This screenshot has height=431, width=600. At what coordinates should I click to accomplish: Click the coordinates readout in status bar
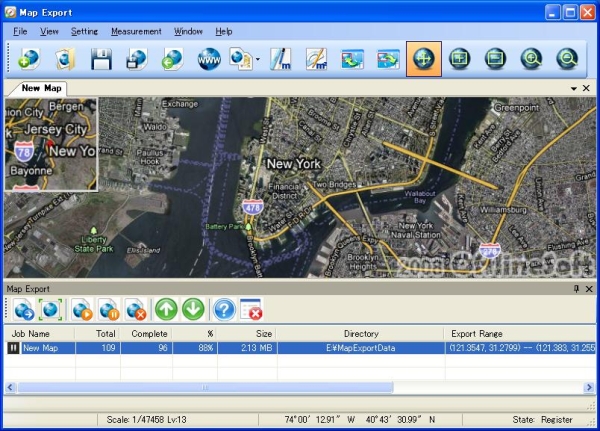[360, 420]
